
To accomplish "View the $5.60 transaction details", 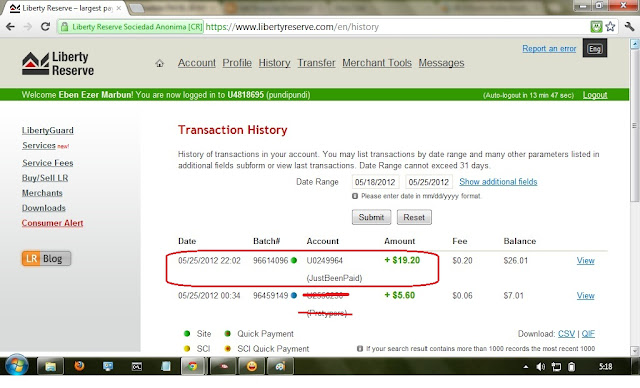I will click(585, 296).
